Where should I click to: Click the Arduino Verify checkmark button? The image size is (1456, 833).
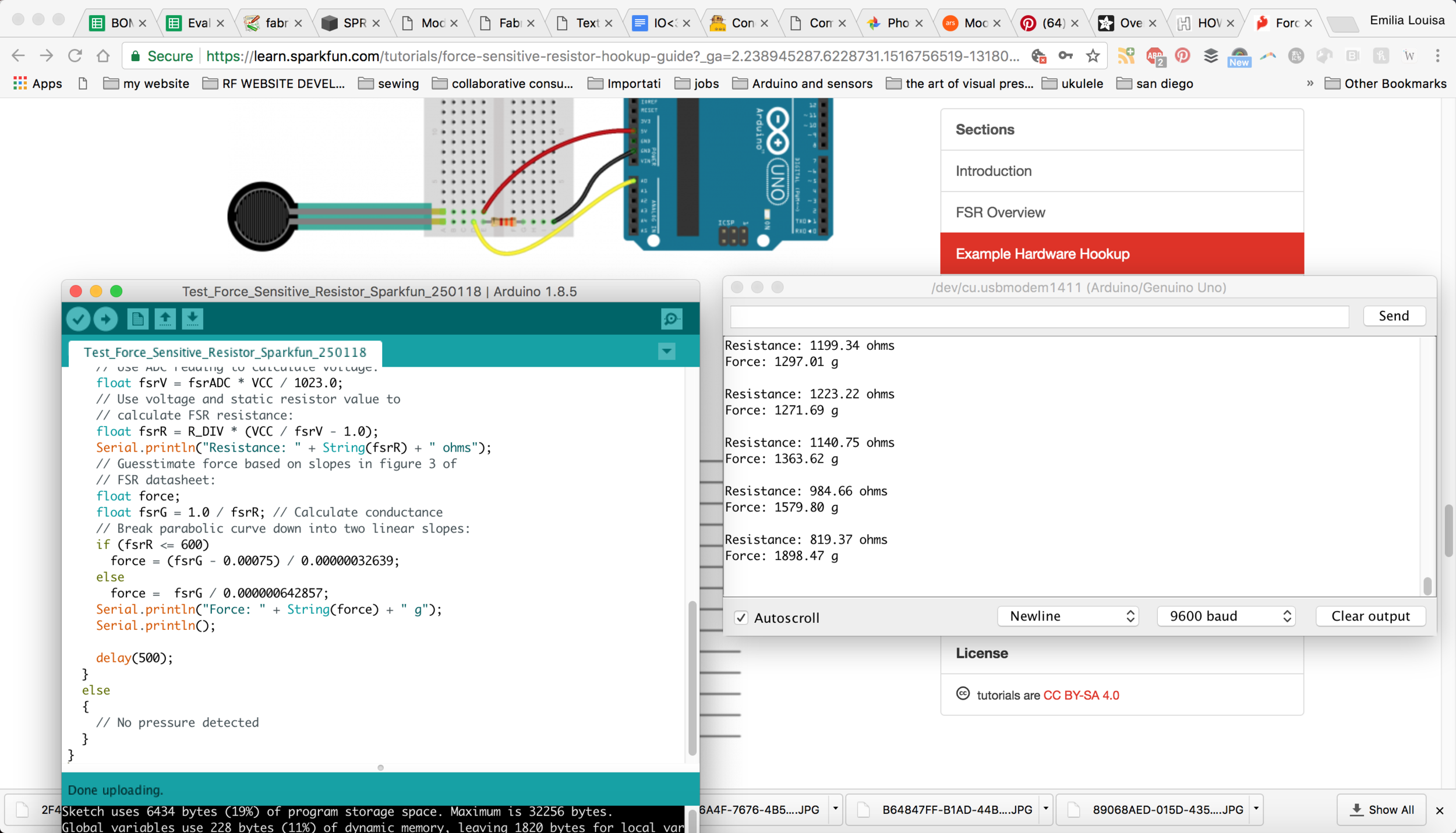[x=78, y=318]
